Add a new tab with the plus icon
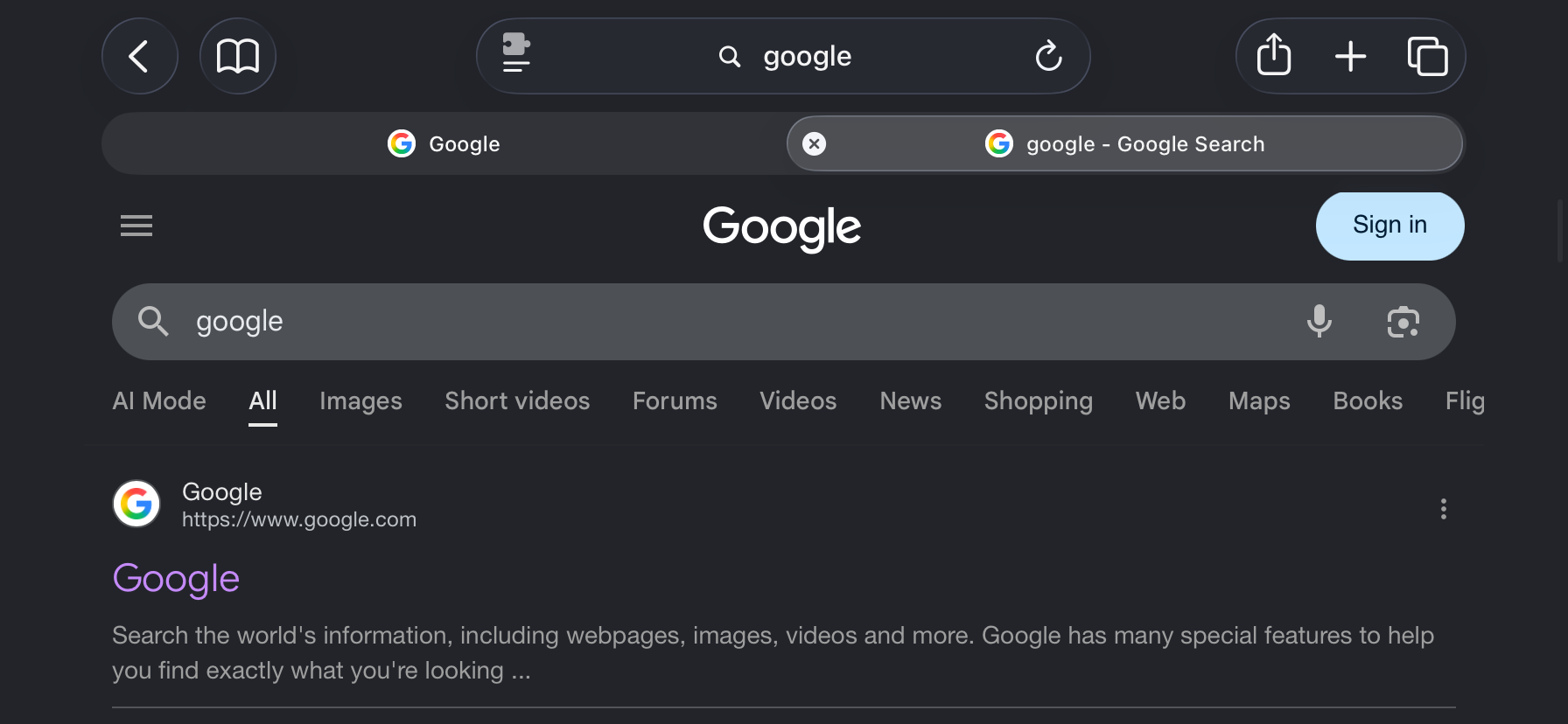The image size is (1568, 724). click(1350, 57)
